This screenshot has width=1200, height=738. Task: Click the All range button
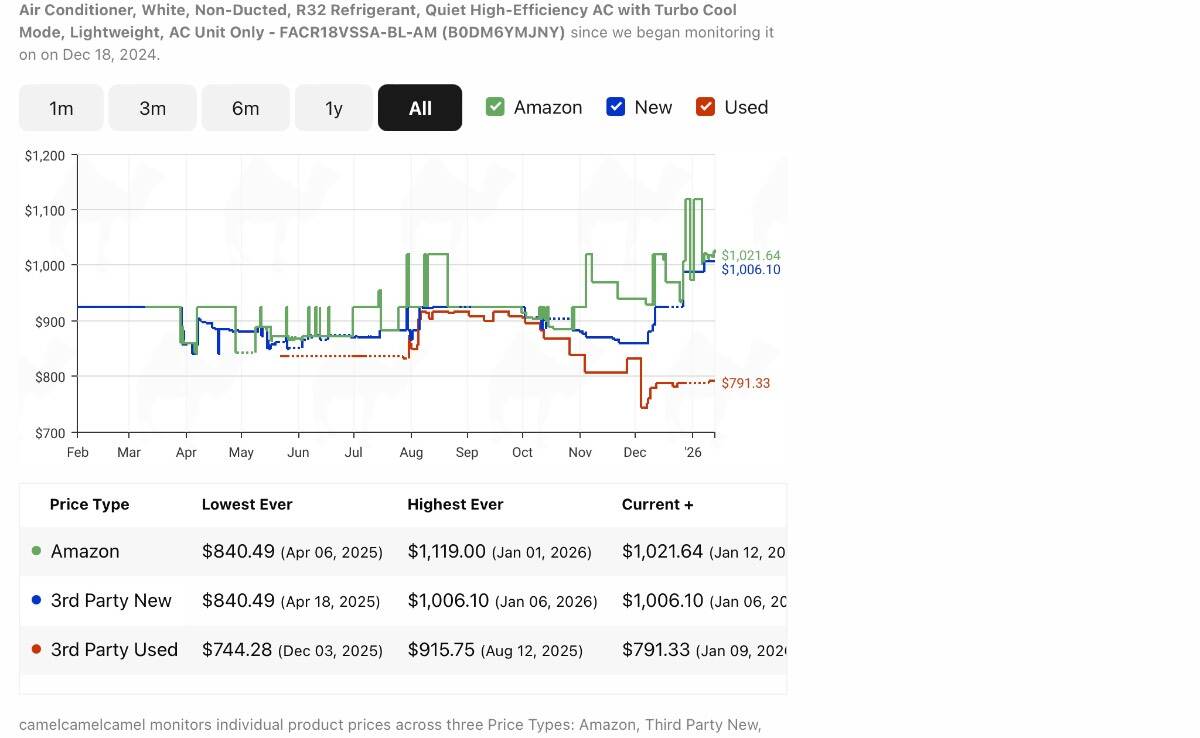click(x=420, y=108)
